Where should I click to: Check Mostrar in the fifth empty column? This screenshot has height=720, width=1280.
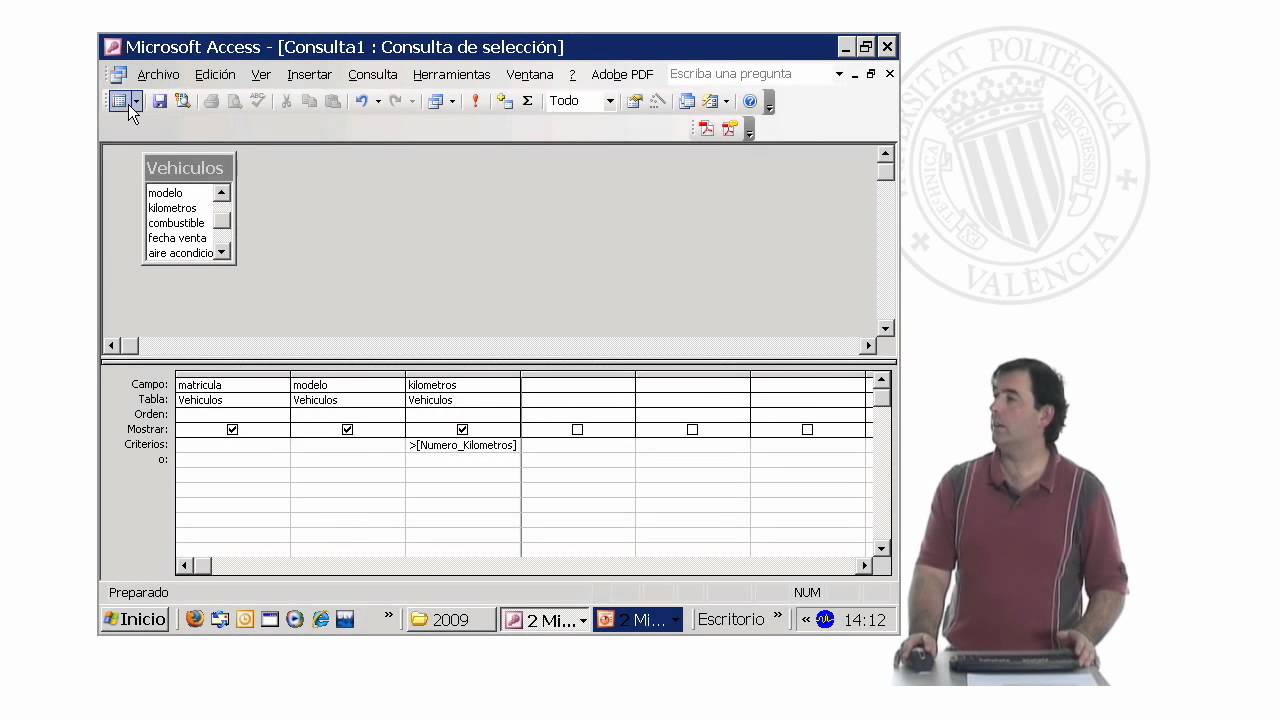point(692,429)
